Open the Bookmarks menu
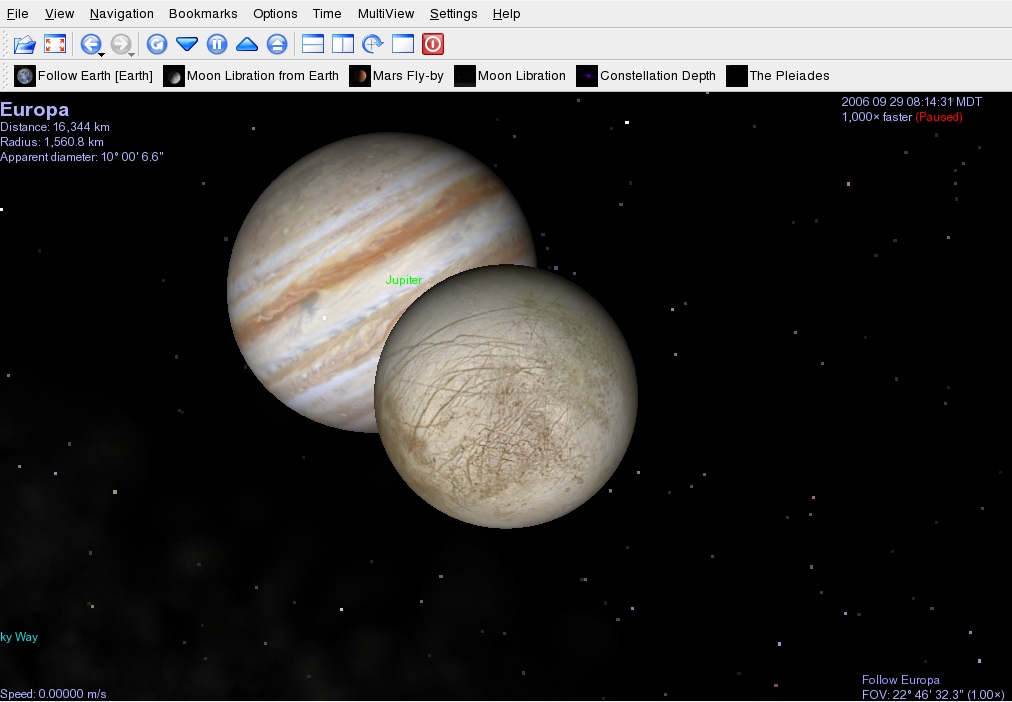The image size is (1012, 702). click(x=203, y=14)
